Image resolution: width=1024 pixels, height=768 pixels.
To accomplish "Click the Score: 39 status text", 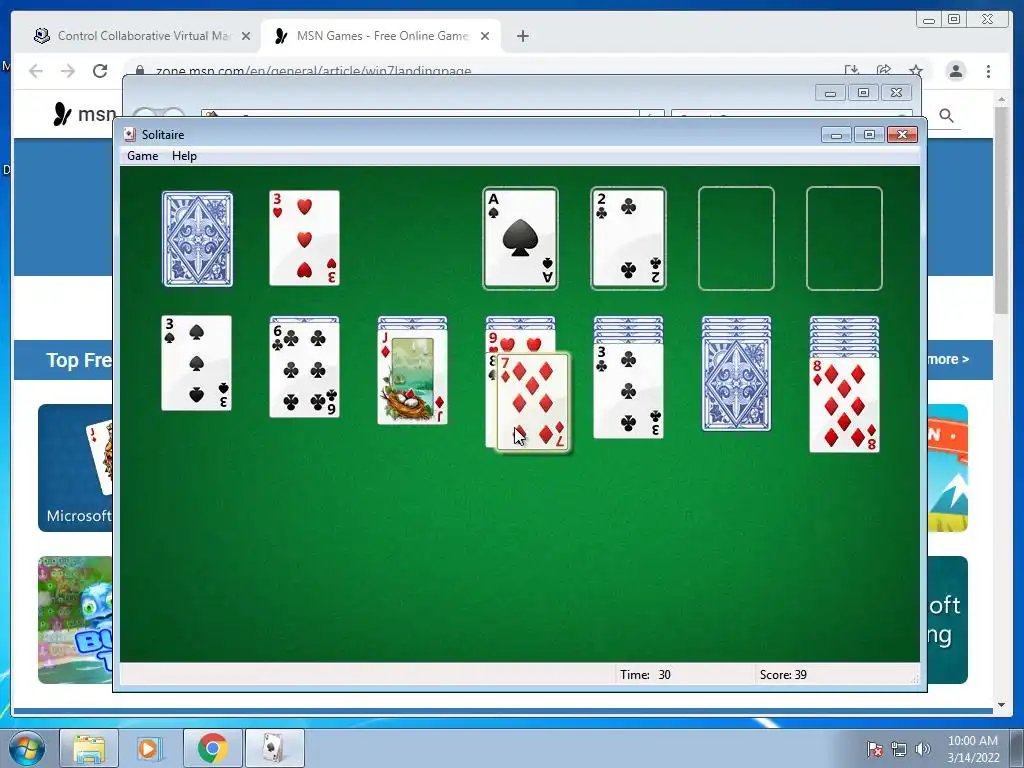I will click(x=783, y=675).
